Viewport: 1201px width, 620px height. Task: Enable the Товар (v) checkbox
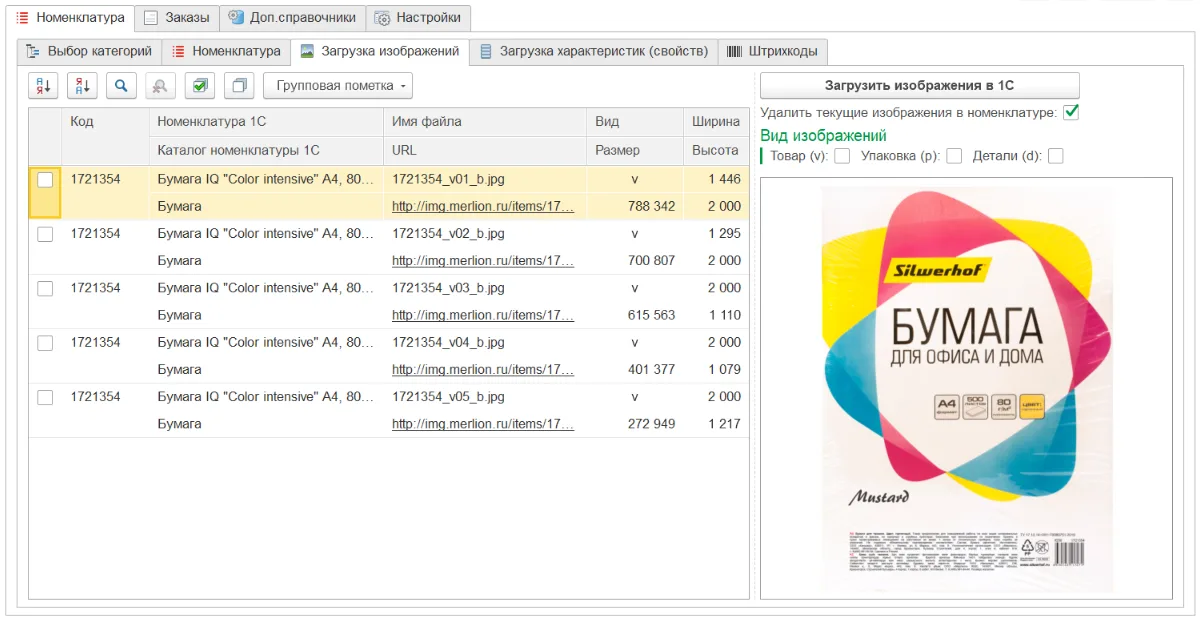(843, 156)
